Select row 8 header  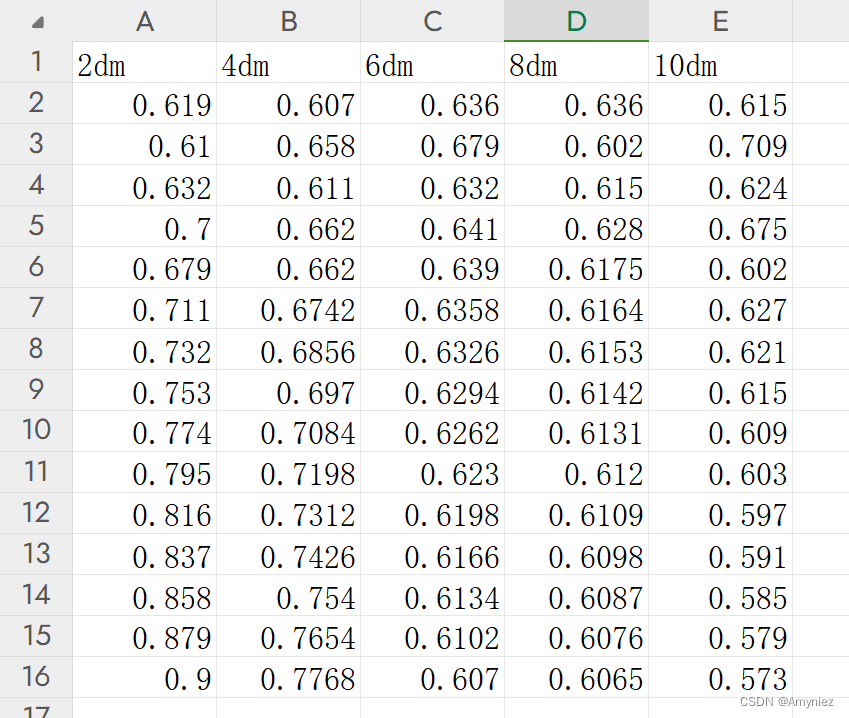coord(36,349)
